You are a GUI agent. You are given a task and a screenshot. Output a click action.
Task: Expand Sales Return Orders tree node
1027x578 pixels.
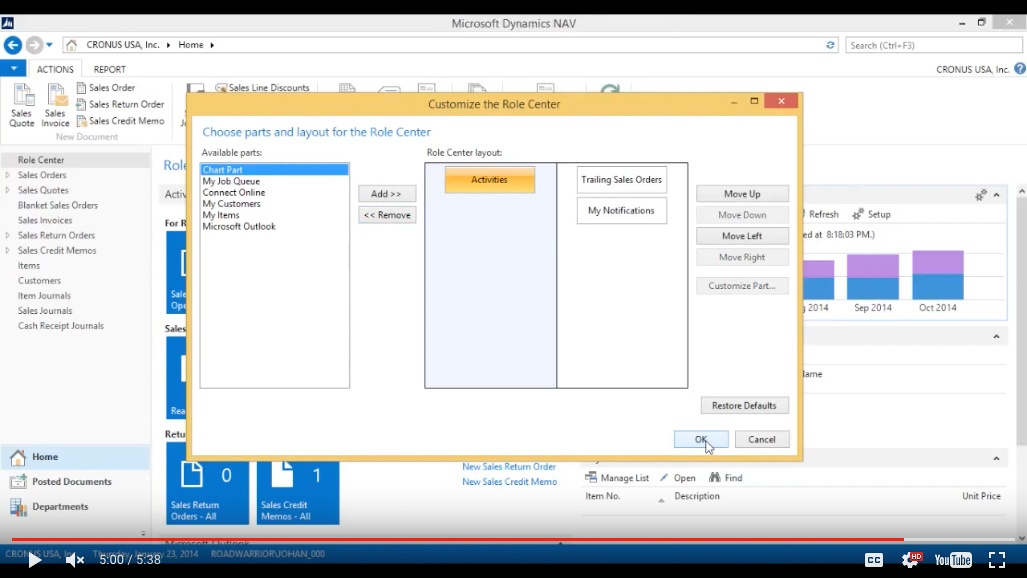coord(8,235)
